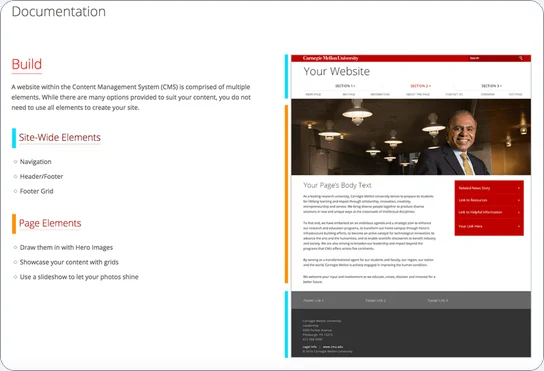Viewport: 544px width, 371px height.
Task: Click arrow icon beside Link to Helpful Information
Action: 519,212
